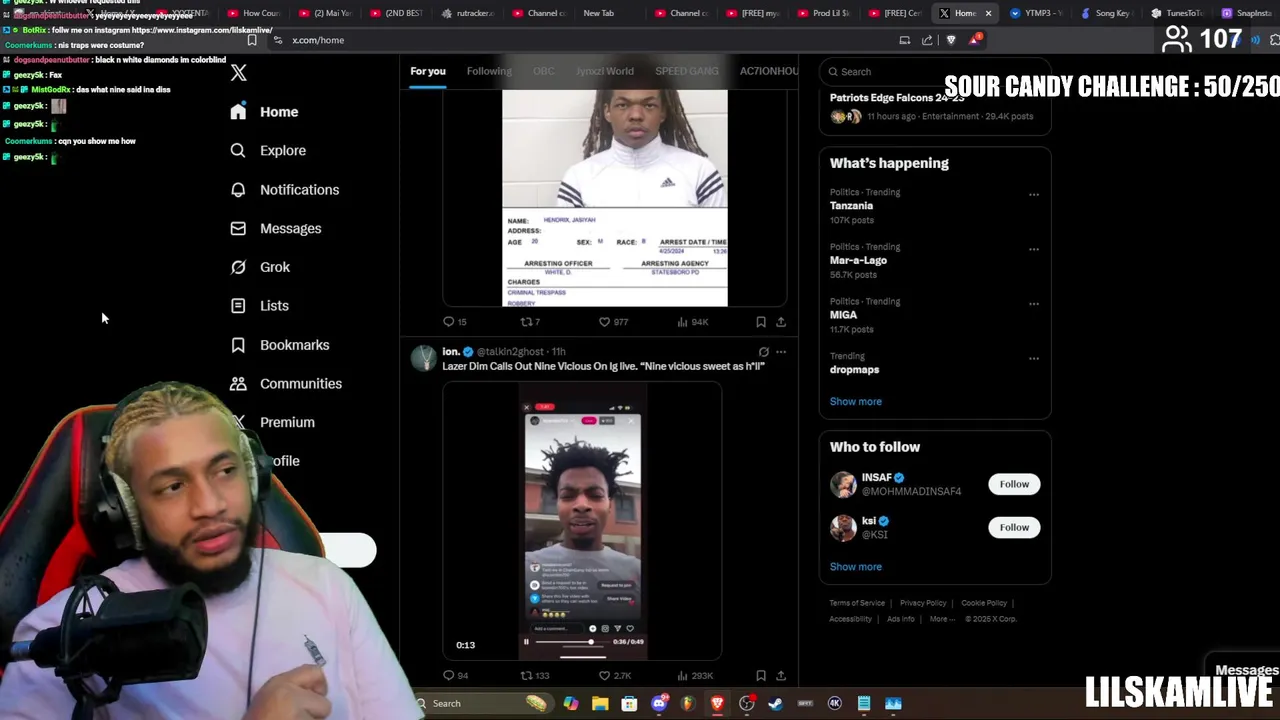Follow INSAF account
The image size is (1280, 720).
point(1014,484)
